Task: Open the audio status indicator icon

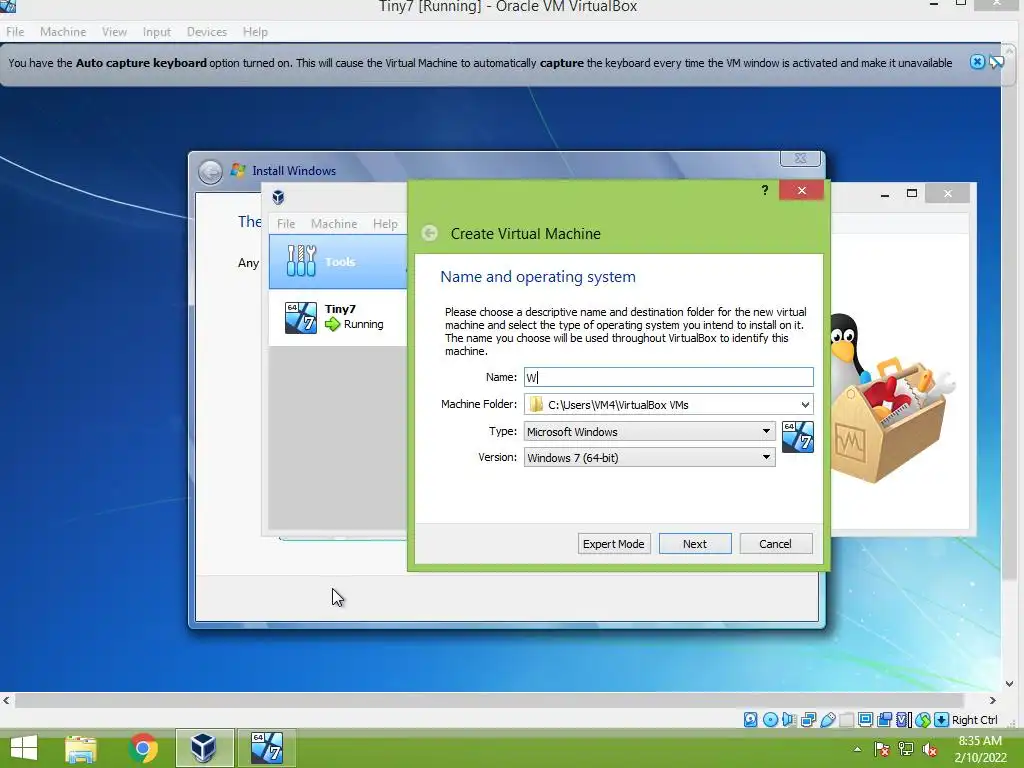Action: point(789,720)
